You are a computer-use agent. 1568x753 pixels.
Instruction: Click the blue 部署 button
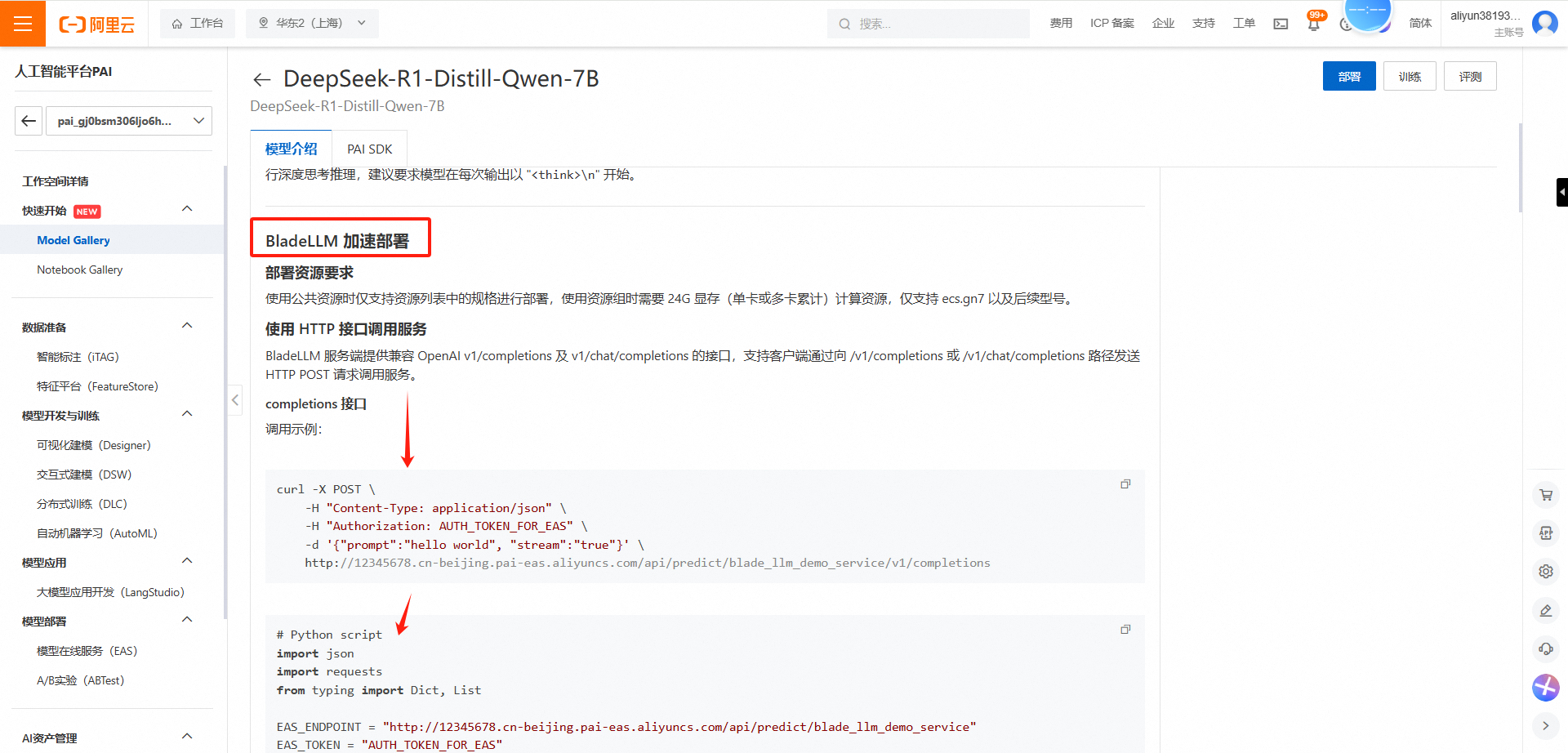coord(1349,76)
